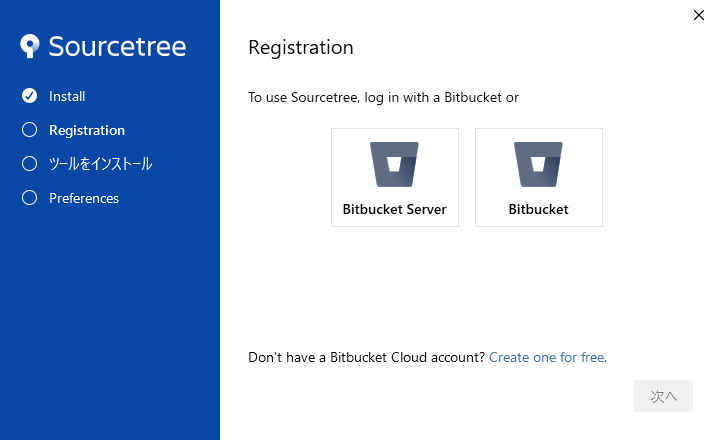Viewport: 721px width, 440px height.
Task: Click the Bitbucket cloud bucket icon
Action: 538,165
